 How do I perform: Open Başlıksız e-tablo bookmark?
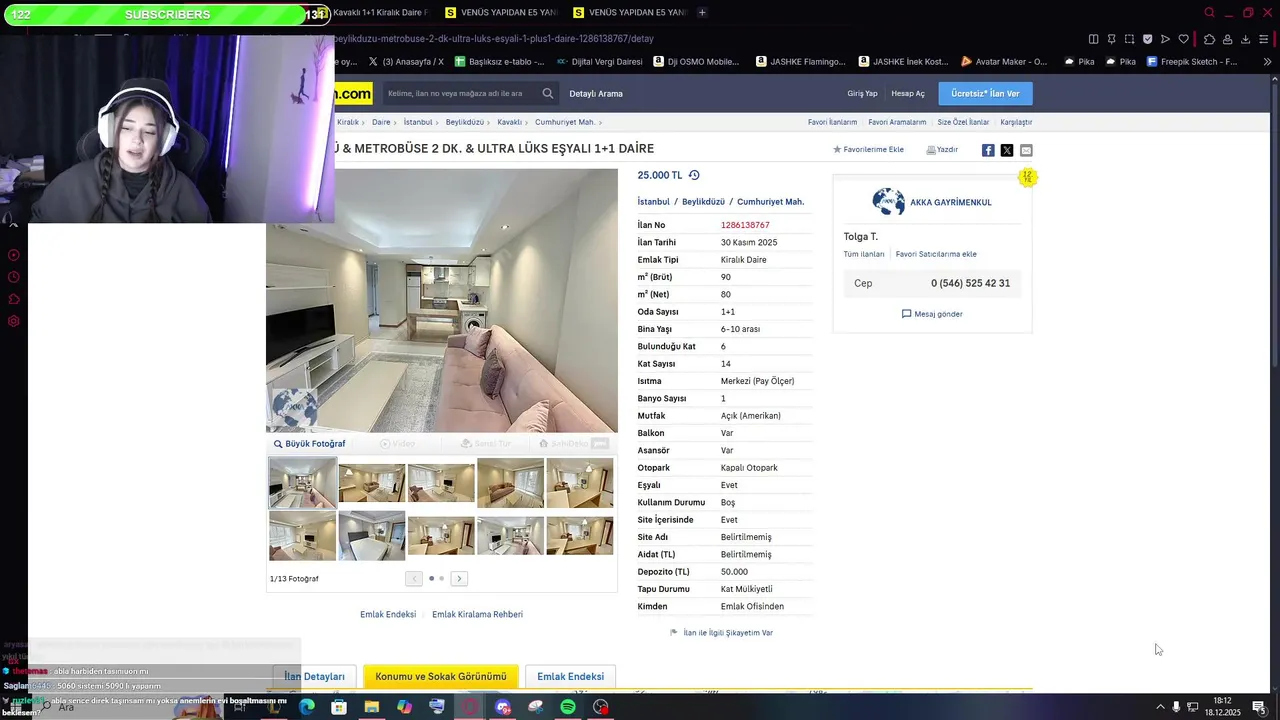click(x=499, y=61)
